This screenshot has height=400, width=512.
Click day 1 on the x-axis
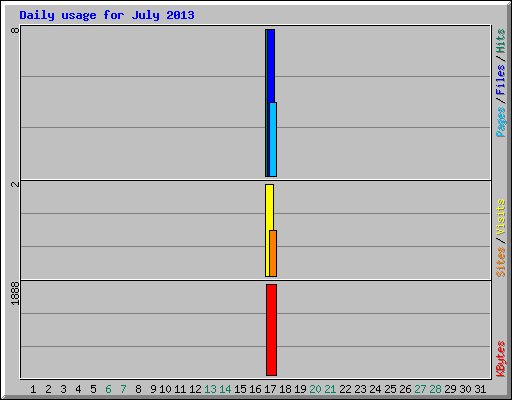[33, 389]
